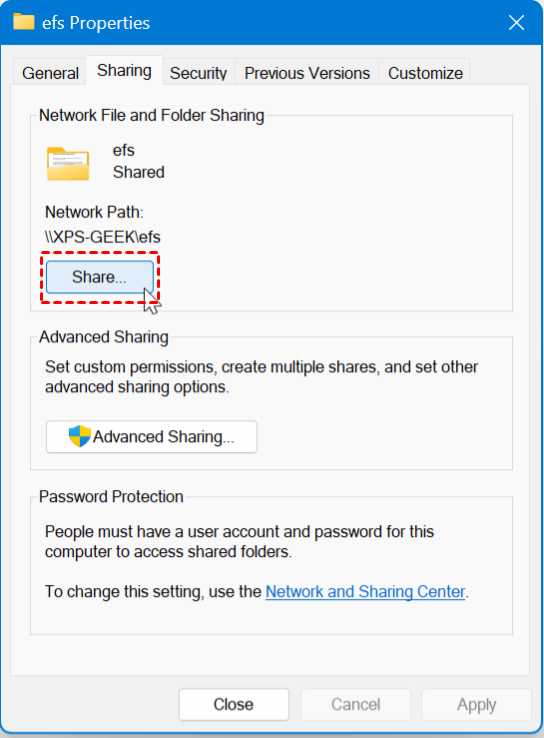Click the Shared status label

(x=138, y=172)
